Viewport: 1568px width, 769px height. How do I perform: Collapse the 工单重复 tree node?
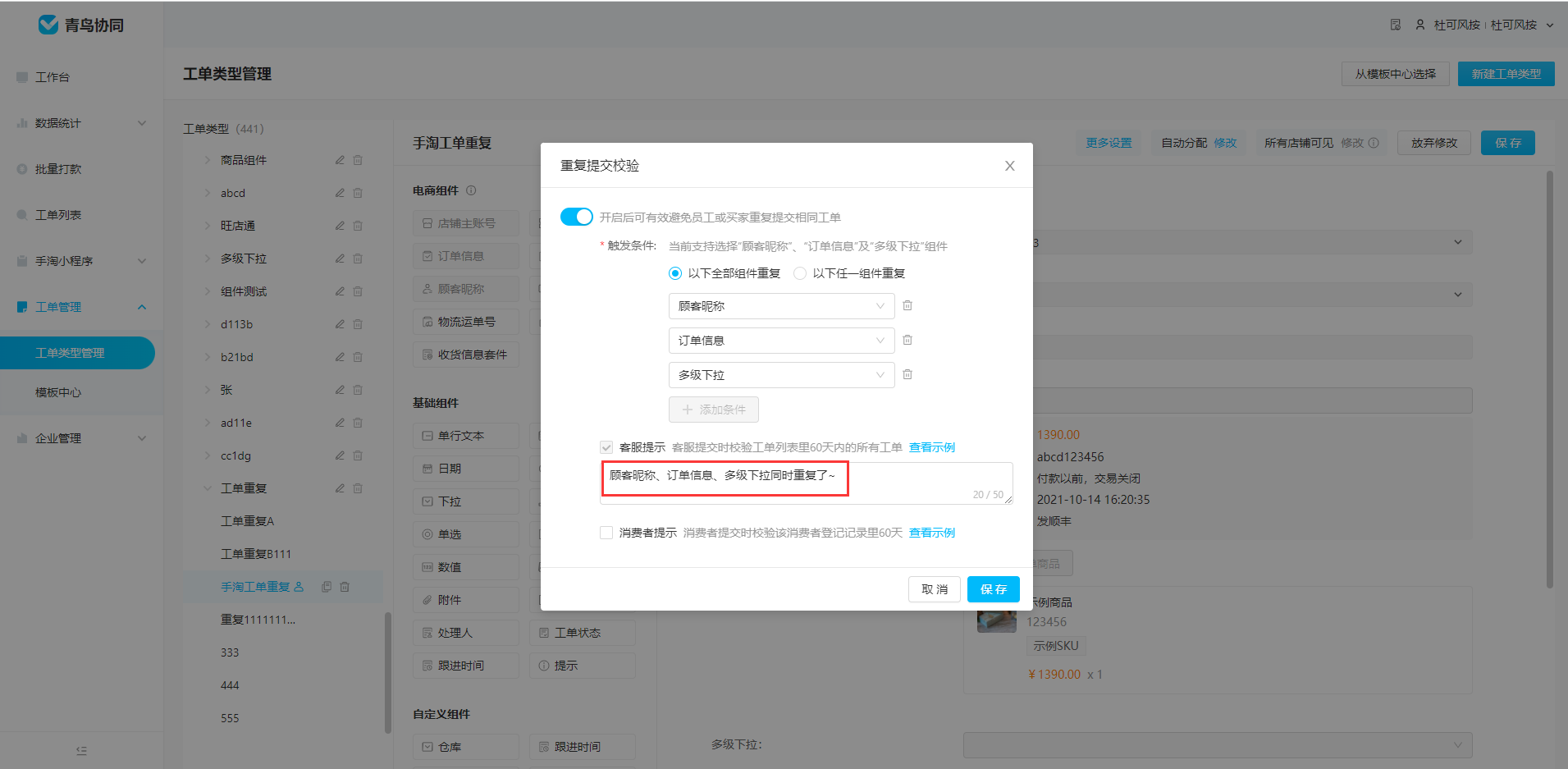pos(208,488)
